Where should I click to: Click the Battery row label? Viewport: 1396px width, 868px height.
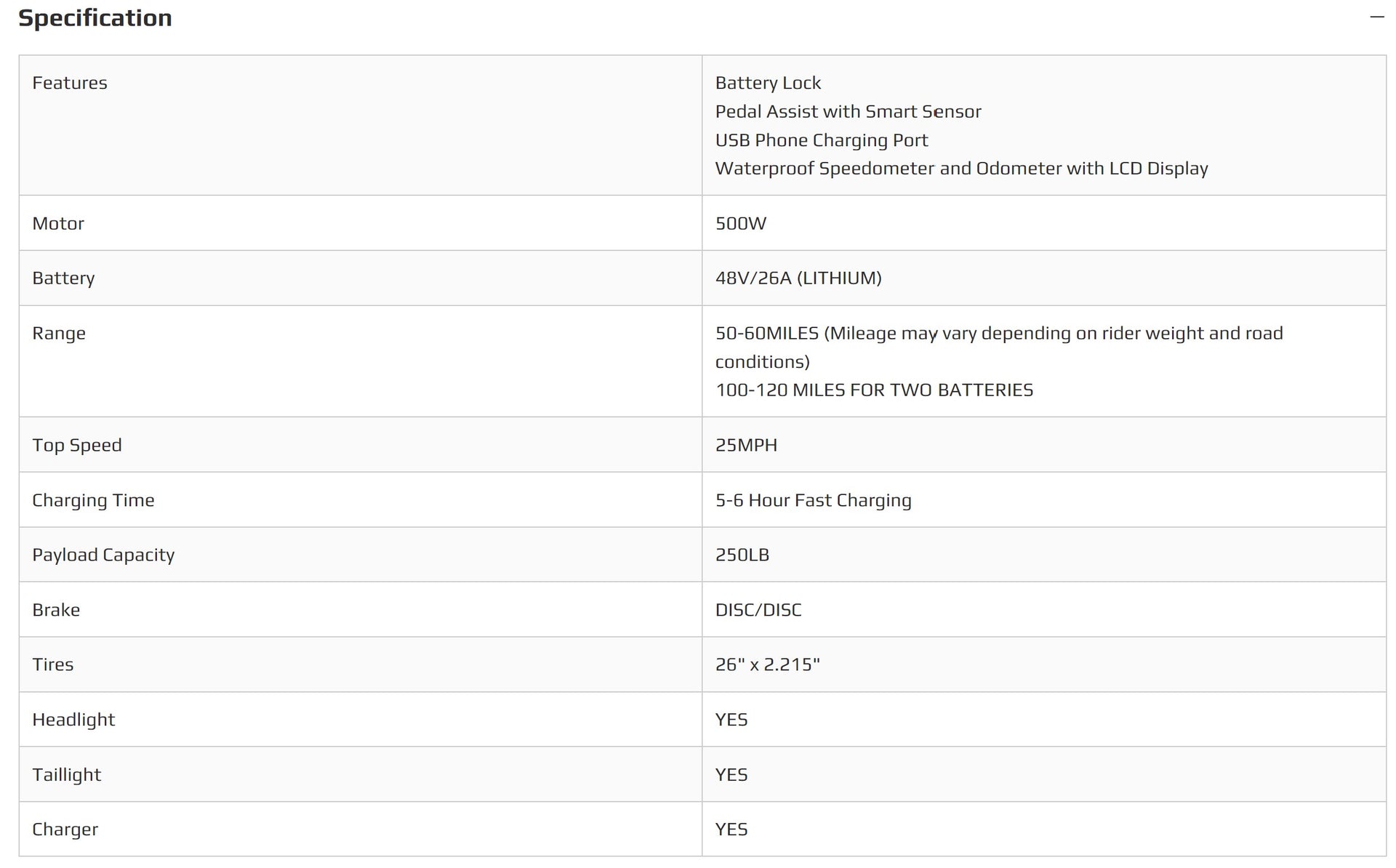[63, 278]
